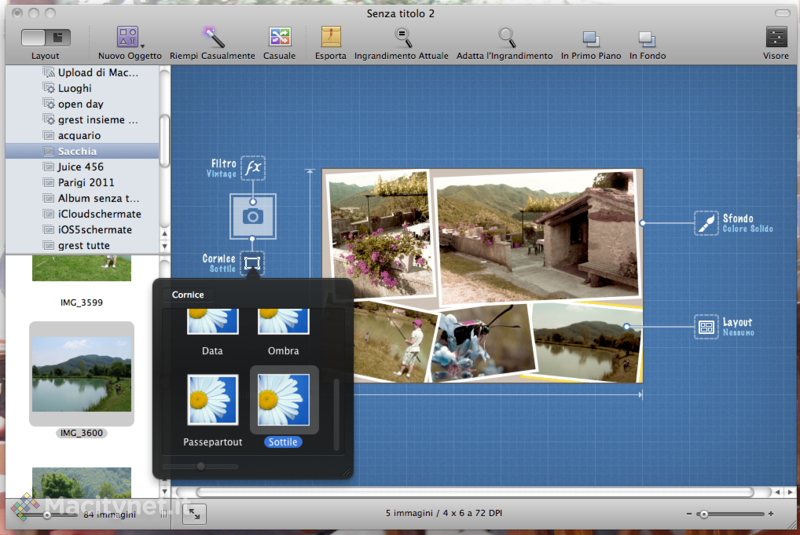
Task: Select the IMG_3600 lake thumbnail
Action: [x=81, y=376]
